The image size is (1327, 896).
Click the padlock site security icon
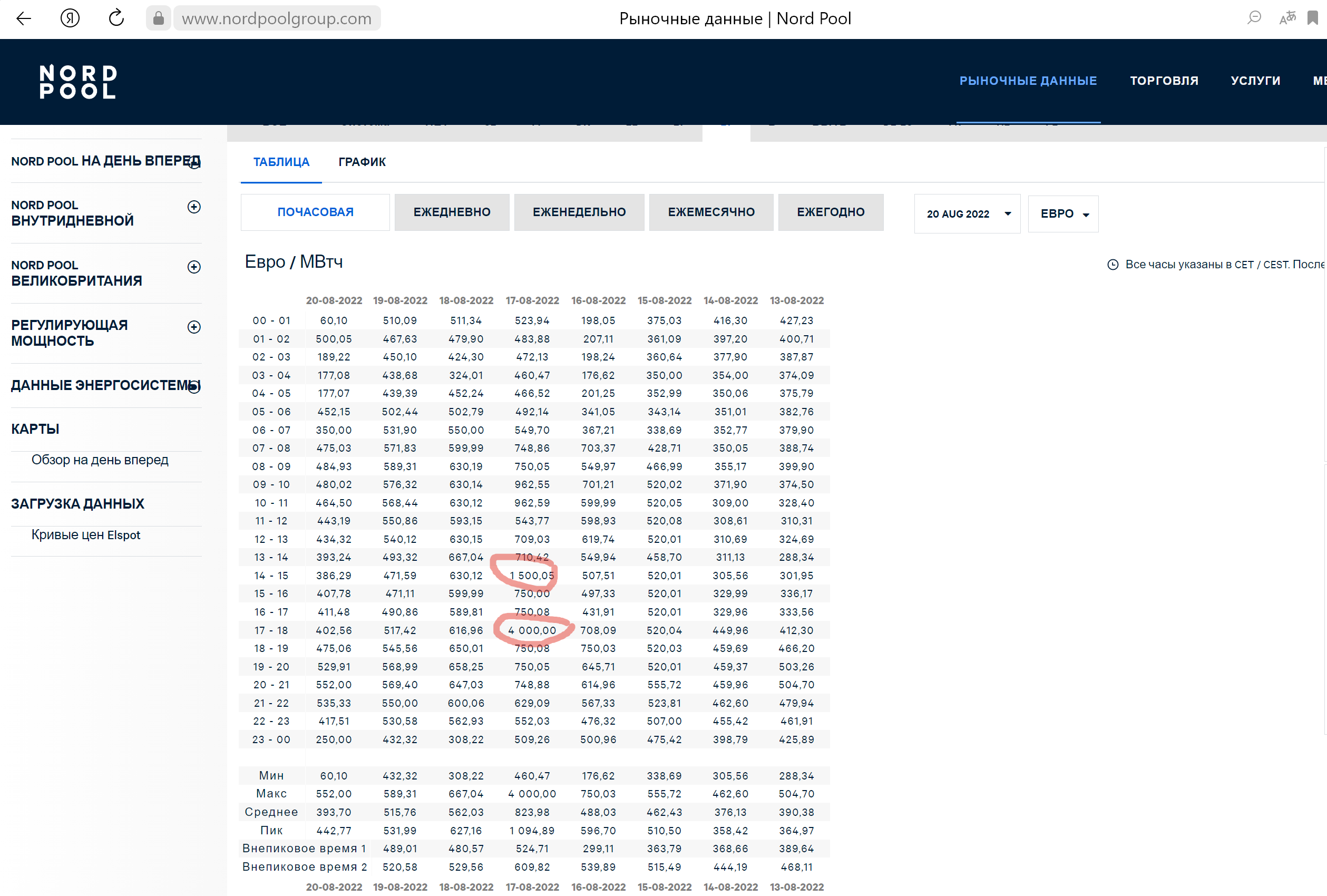(159, 18)
